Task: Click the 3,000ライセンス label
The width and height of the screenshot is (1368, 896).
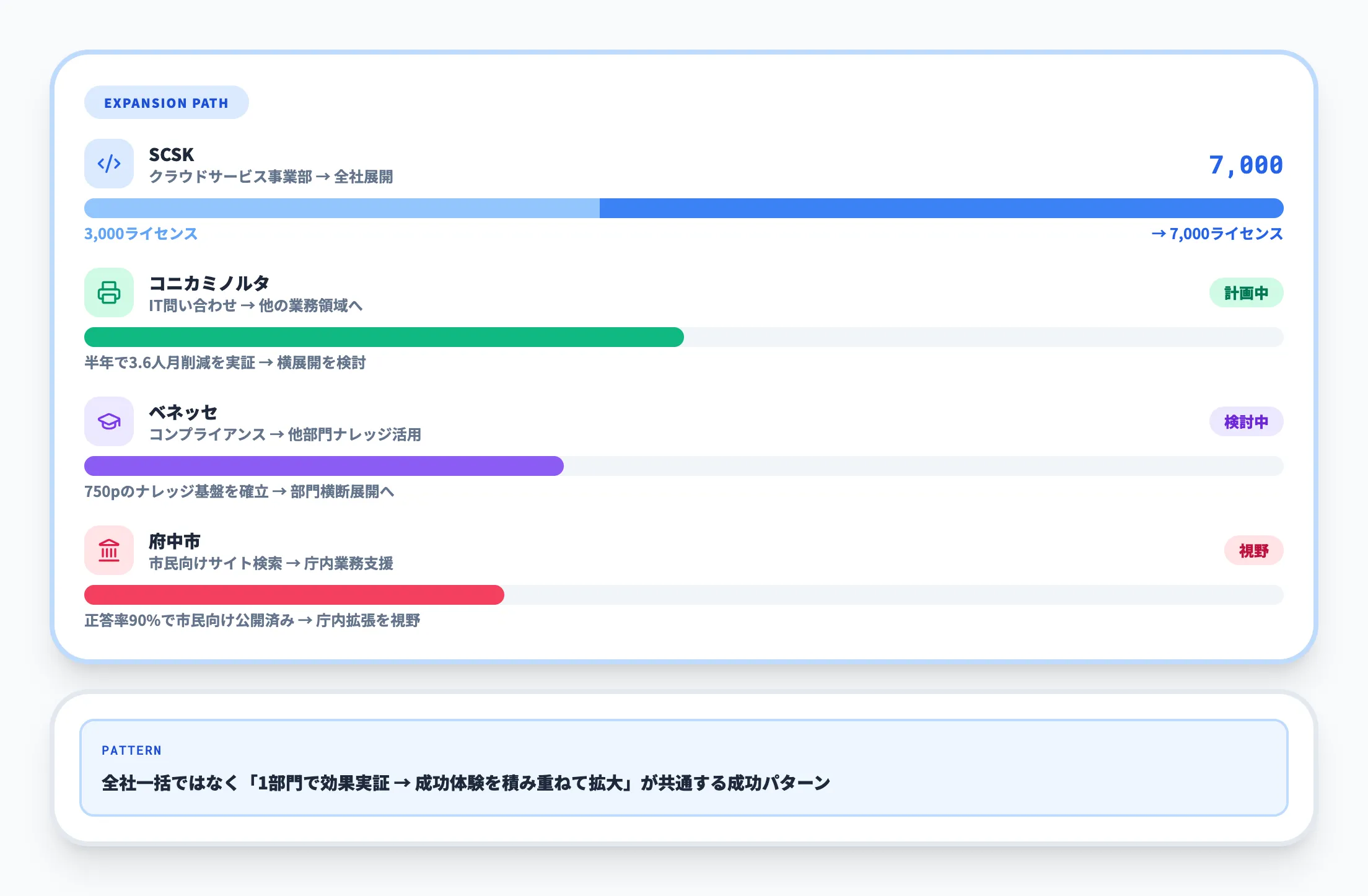Action: coord(141,234)
